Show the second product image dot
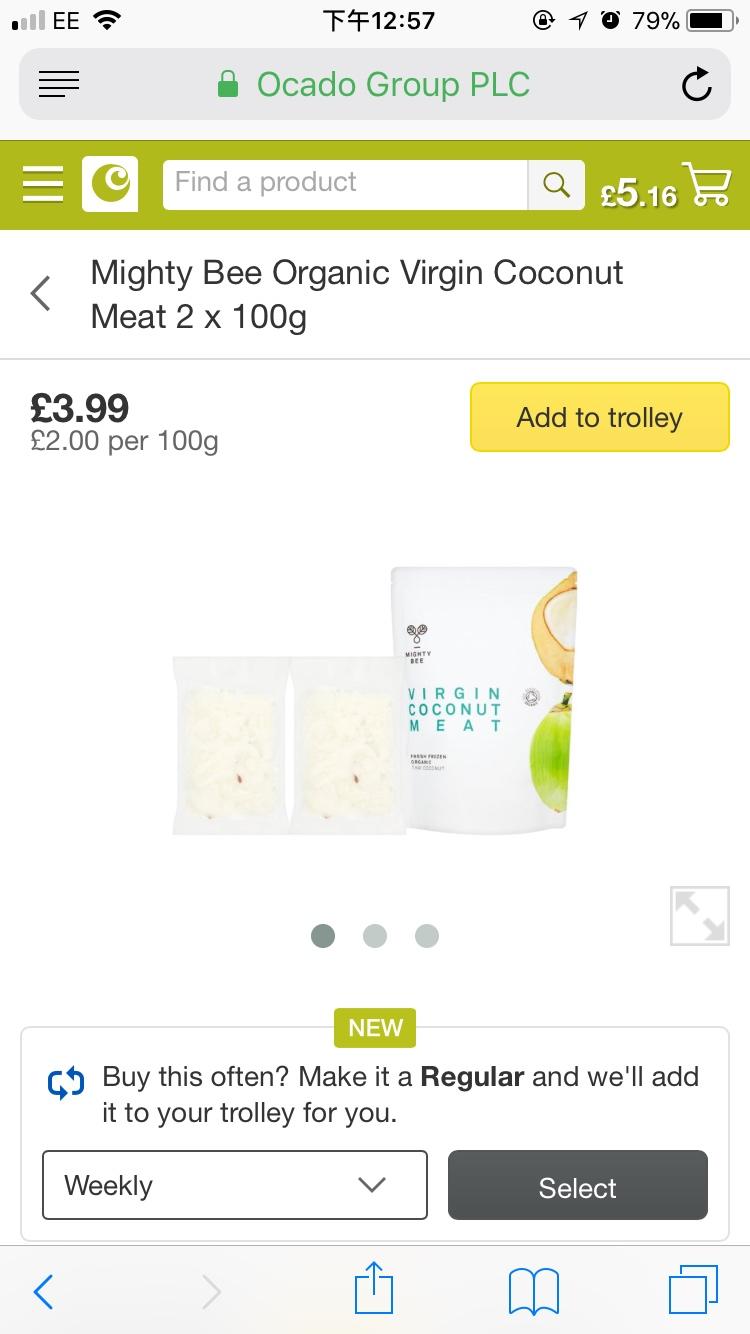Screen dimensions: 750x1334 (x=375, y=936)
